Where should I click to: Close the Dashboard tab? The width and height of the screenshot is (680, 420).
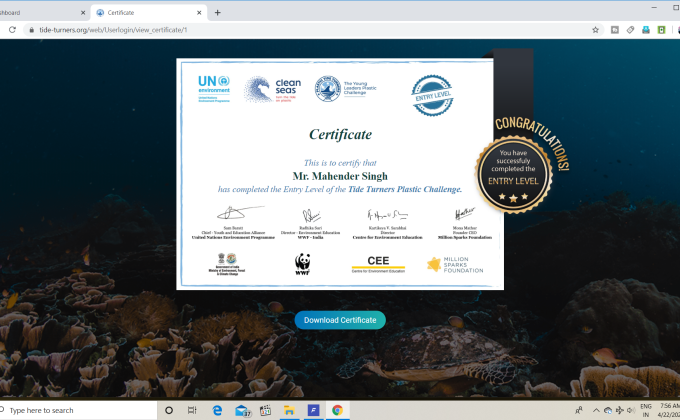(x=83, y=13)
